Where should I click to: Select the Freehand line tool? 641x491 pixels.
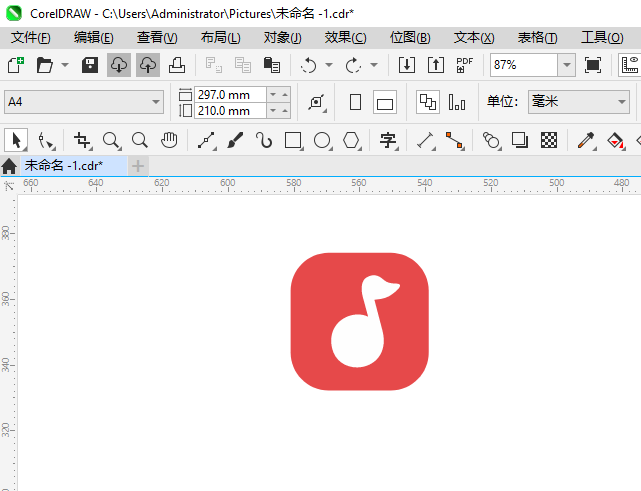click(207, 141)
